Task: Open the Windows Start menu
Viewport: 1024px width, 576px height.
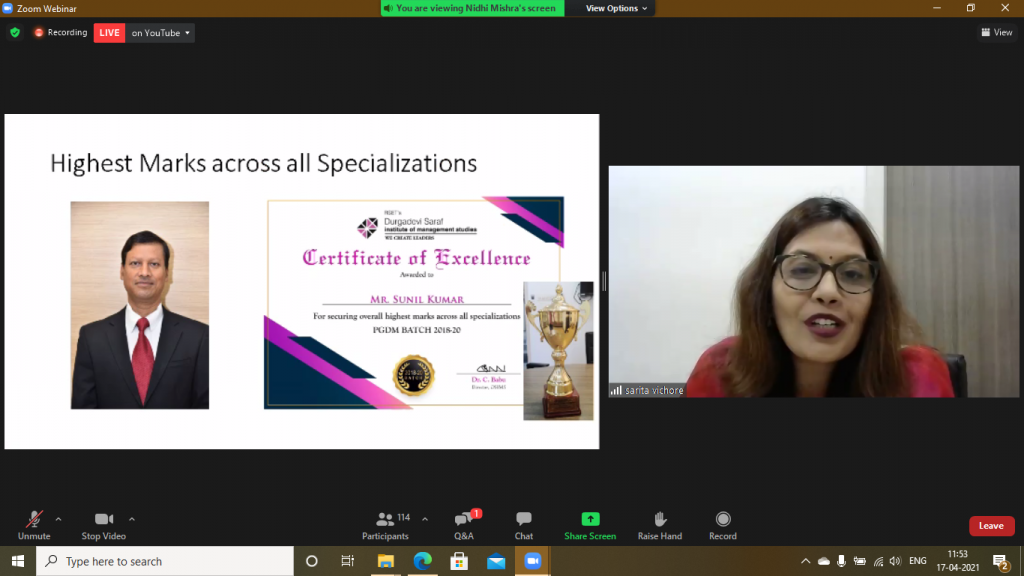Action: [x=18, y=561]
